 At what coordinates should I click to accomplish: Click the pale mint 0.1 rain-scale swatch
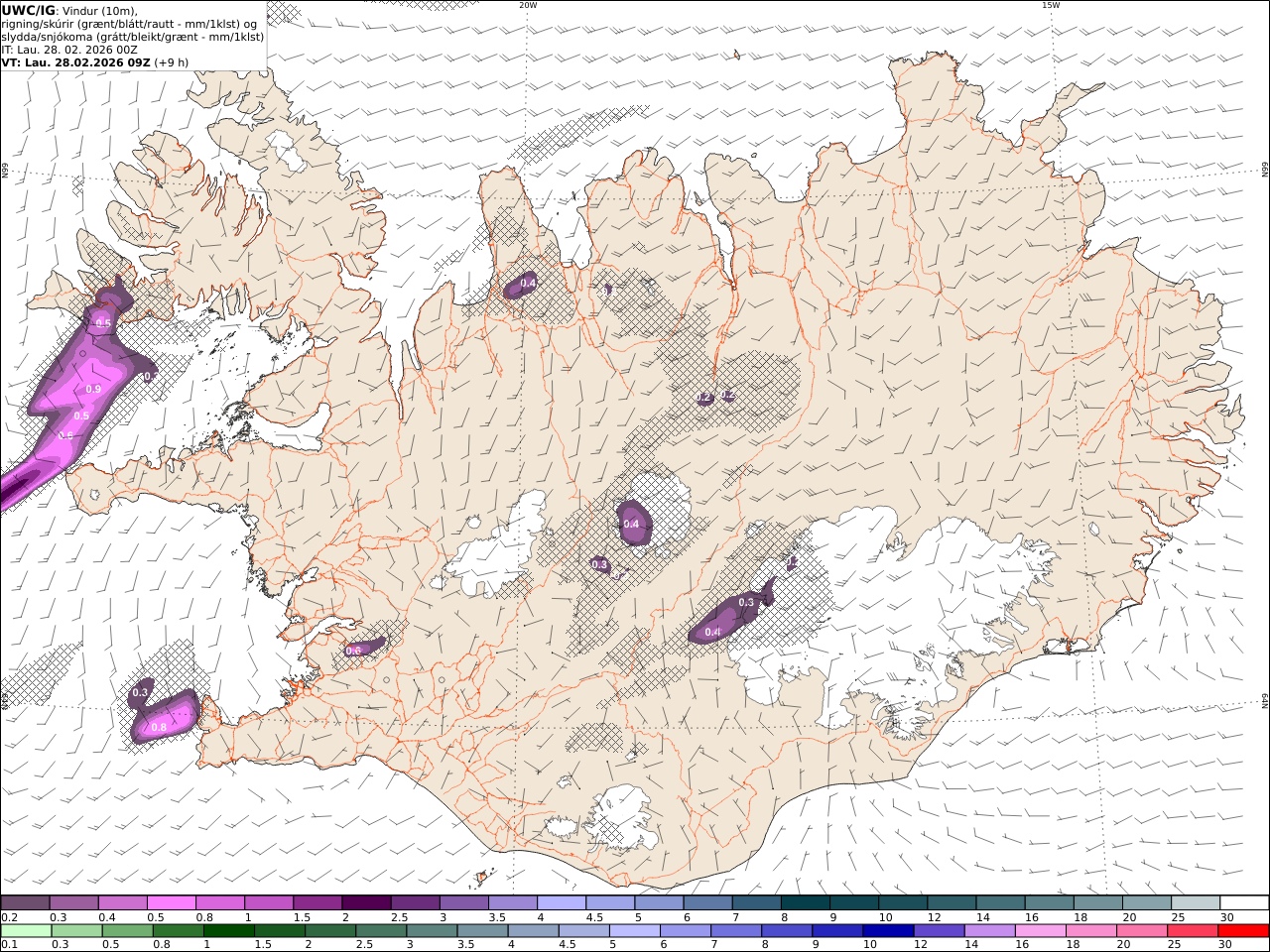[x=26, y=931]
